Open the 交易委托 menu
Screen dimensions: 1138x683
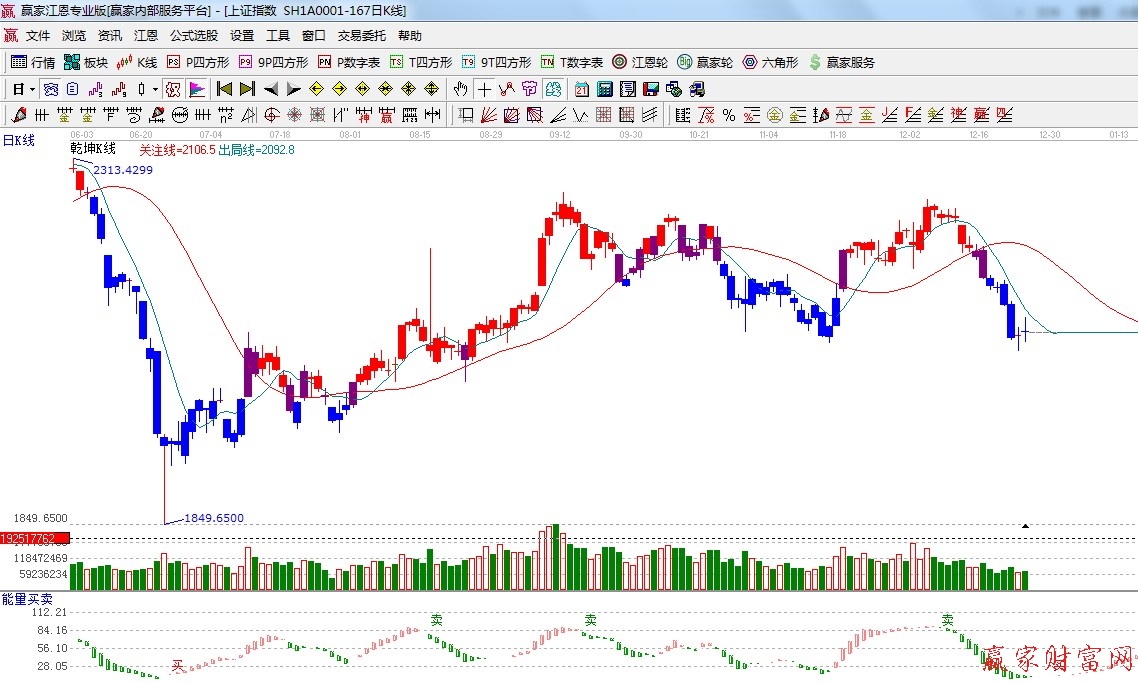point(361,36)
